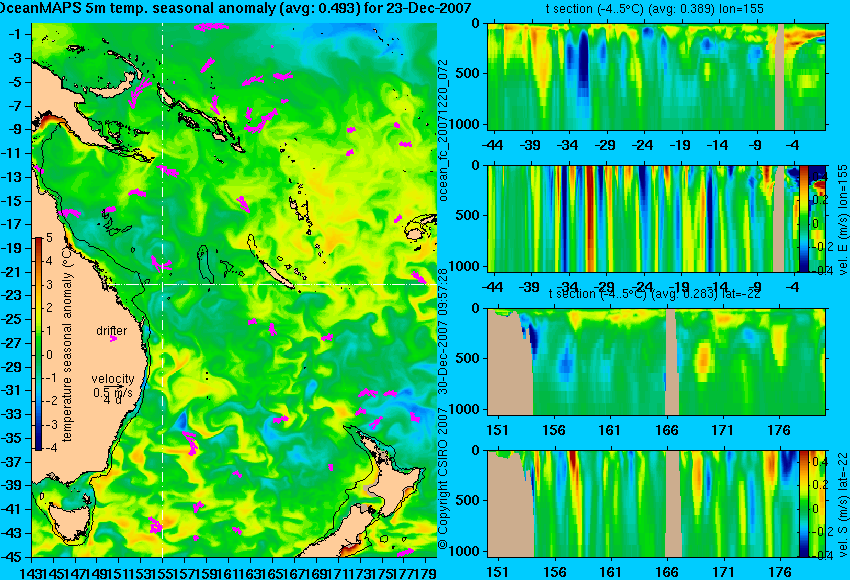Click the -23 latitude tick on the map axis

tap(15, 295)
